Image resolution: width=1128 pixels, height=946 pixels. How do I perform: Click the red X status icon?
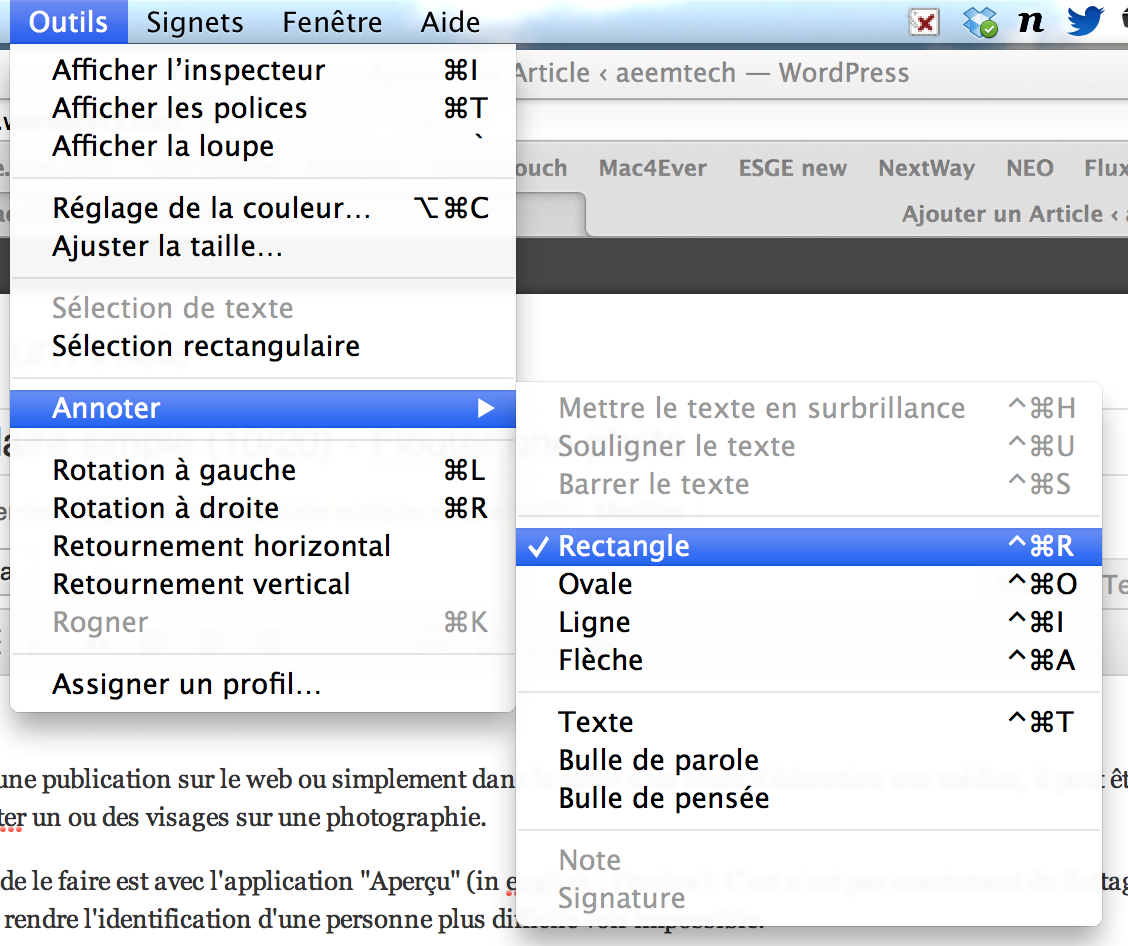[925, 22]
